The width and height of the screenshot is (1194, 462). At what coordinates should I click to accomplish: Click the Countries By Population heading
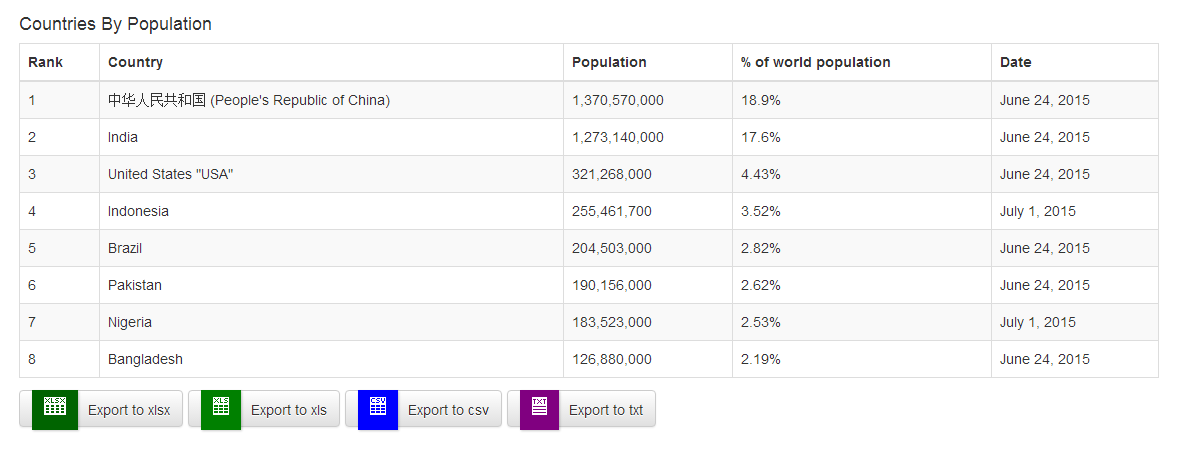coord(116,24)
